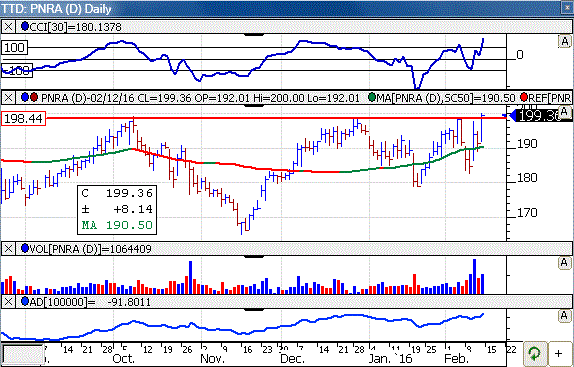Click the VOL[PNRA (D)]=1064409 label
The height and width of the screenshot is (367, 574).
pos(90,249)
